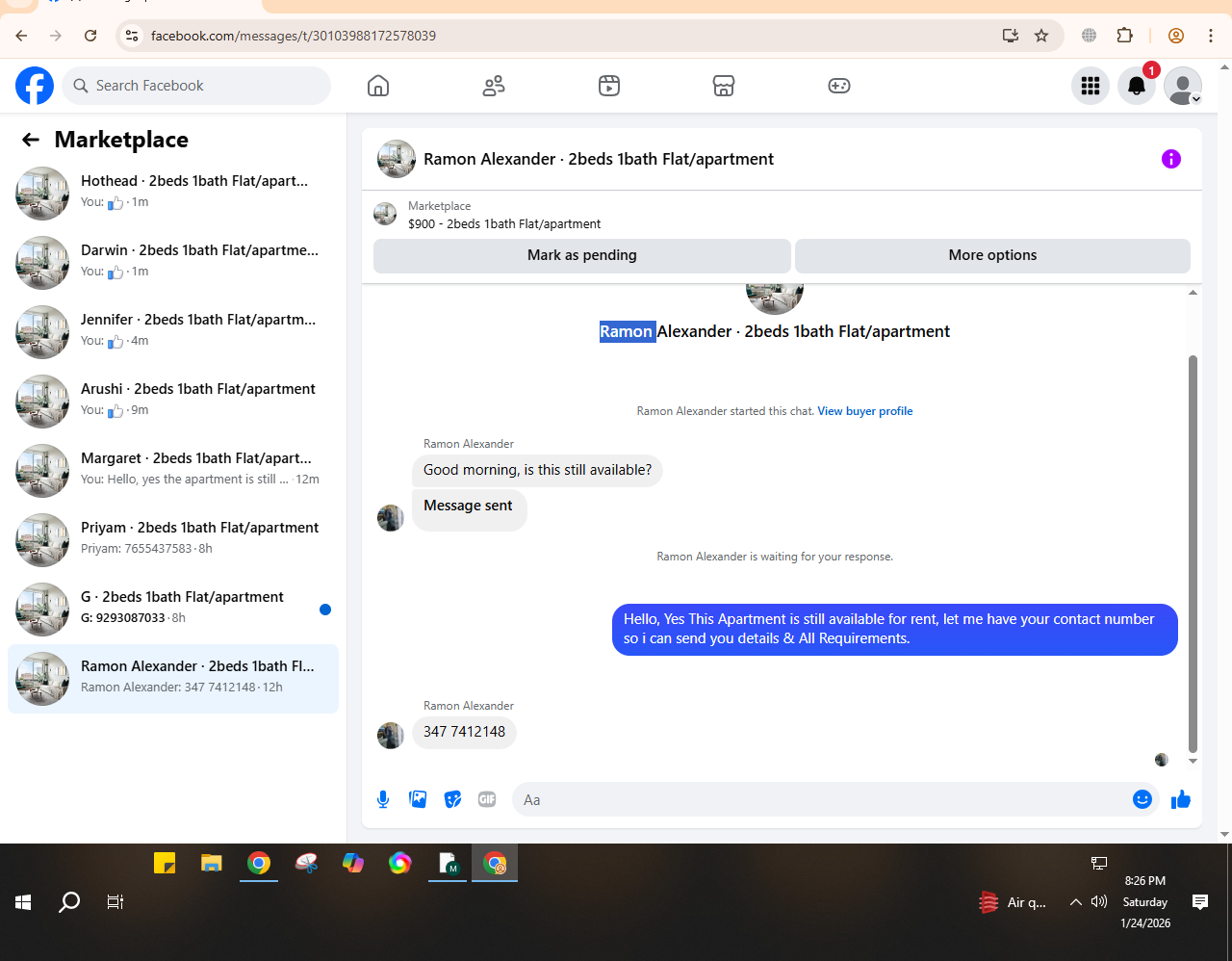Image resolution: width=1232 pixels, height=961 pixels.
Task: Attach a photo with the image icon
Action: point(418,799)
